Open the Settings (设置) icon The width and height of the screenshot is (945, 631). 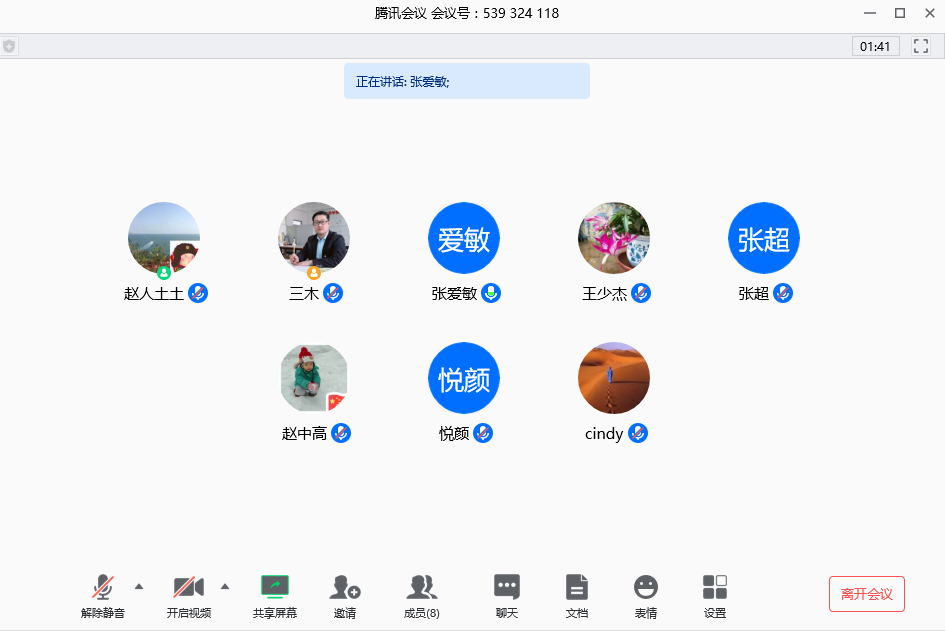(715, 588)
